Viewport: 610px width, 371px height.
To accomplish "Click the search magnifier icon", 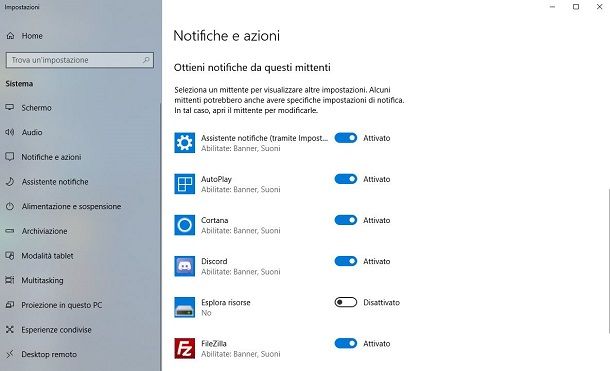I will pos(146,60).
